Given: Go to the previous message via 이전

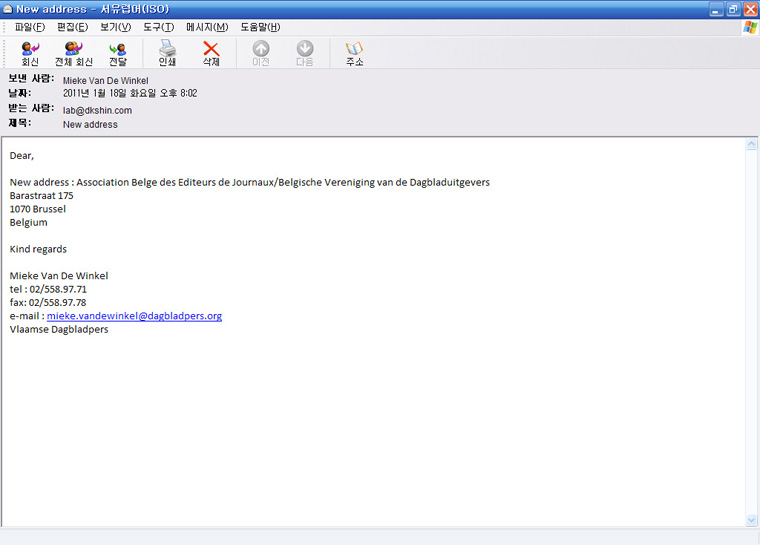Looking at the screenshot, I should (260, 53).
